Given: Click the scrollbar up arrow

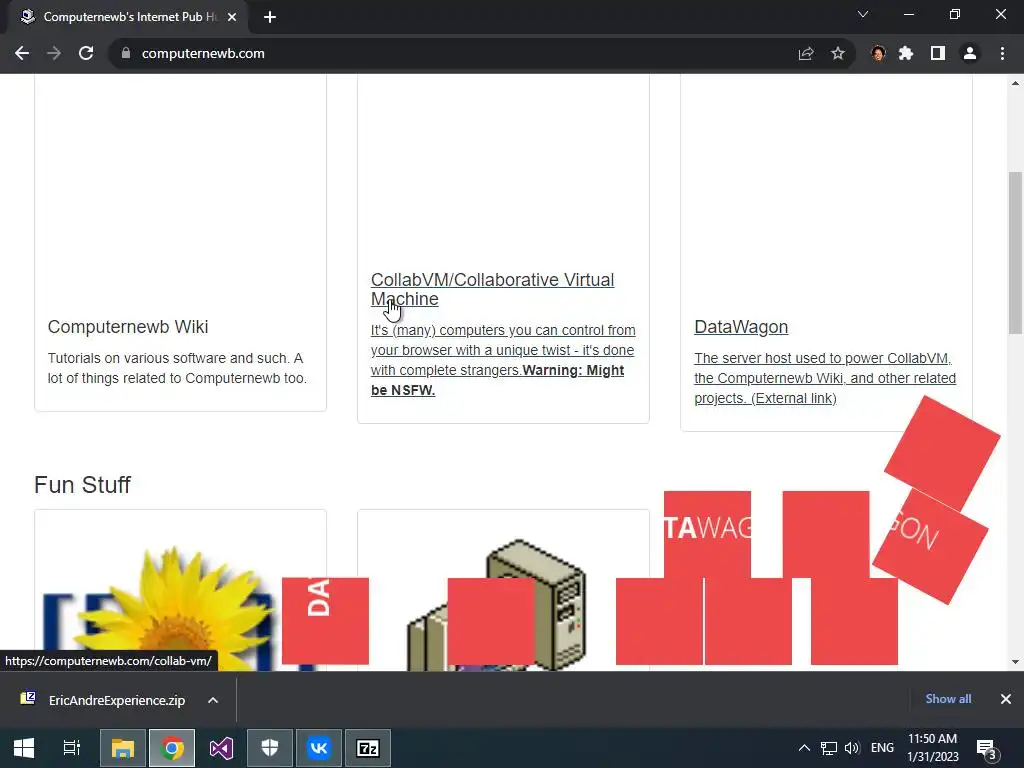Looking at the screenshot, I should pyautogui.click(x=1015, y=83).
